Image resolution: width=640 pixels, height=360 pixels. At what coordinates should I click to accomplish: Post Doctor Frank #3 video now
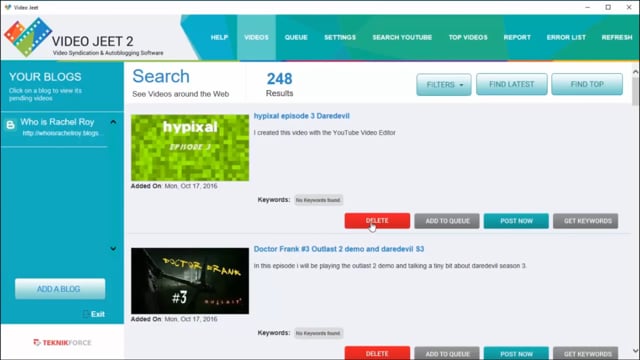click(x=516, y=353)
